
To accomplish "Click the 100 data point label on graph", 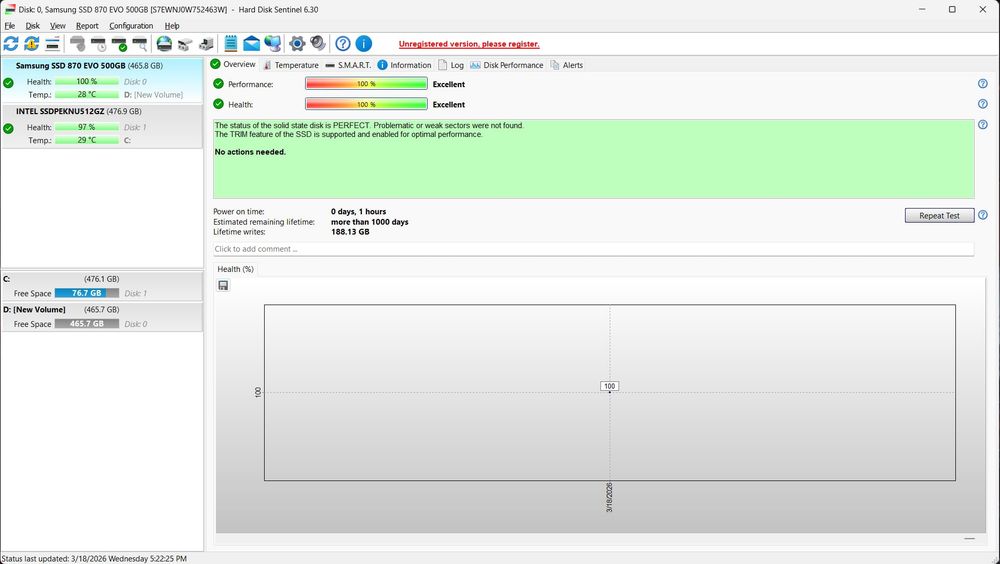I will click(609, 386).
